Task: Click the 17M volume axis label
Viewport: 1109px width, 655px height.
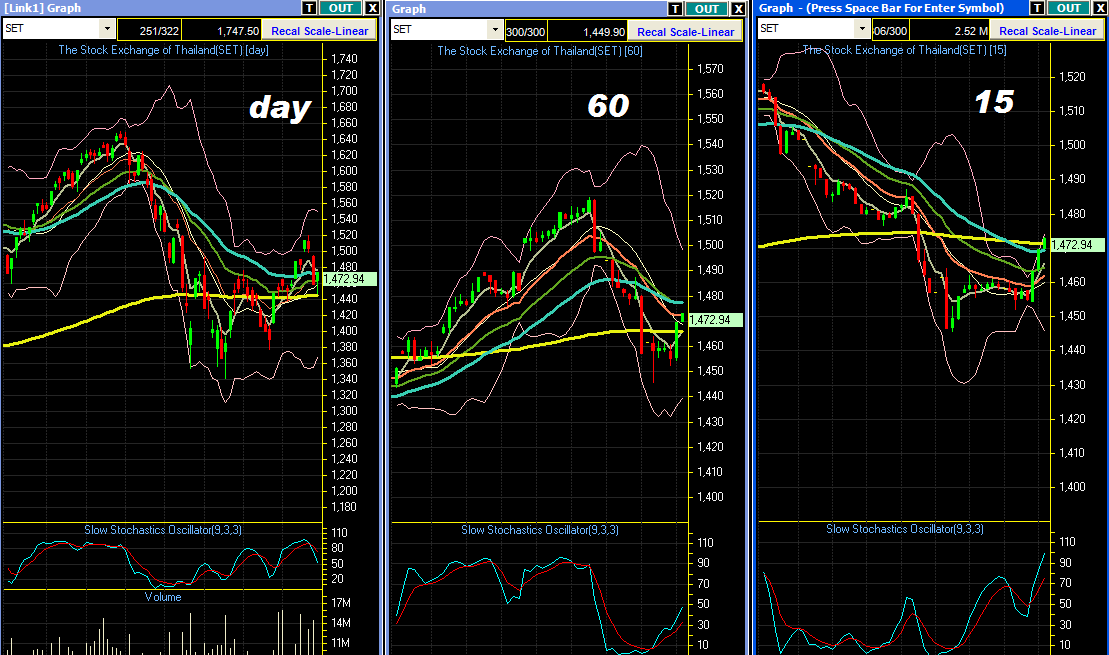Action: point(341,603)
